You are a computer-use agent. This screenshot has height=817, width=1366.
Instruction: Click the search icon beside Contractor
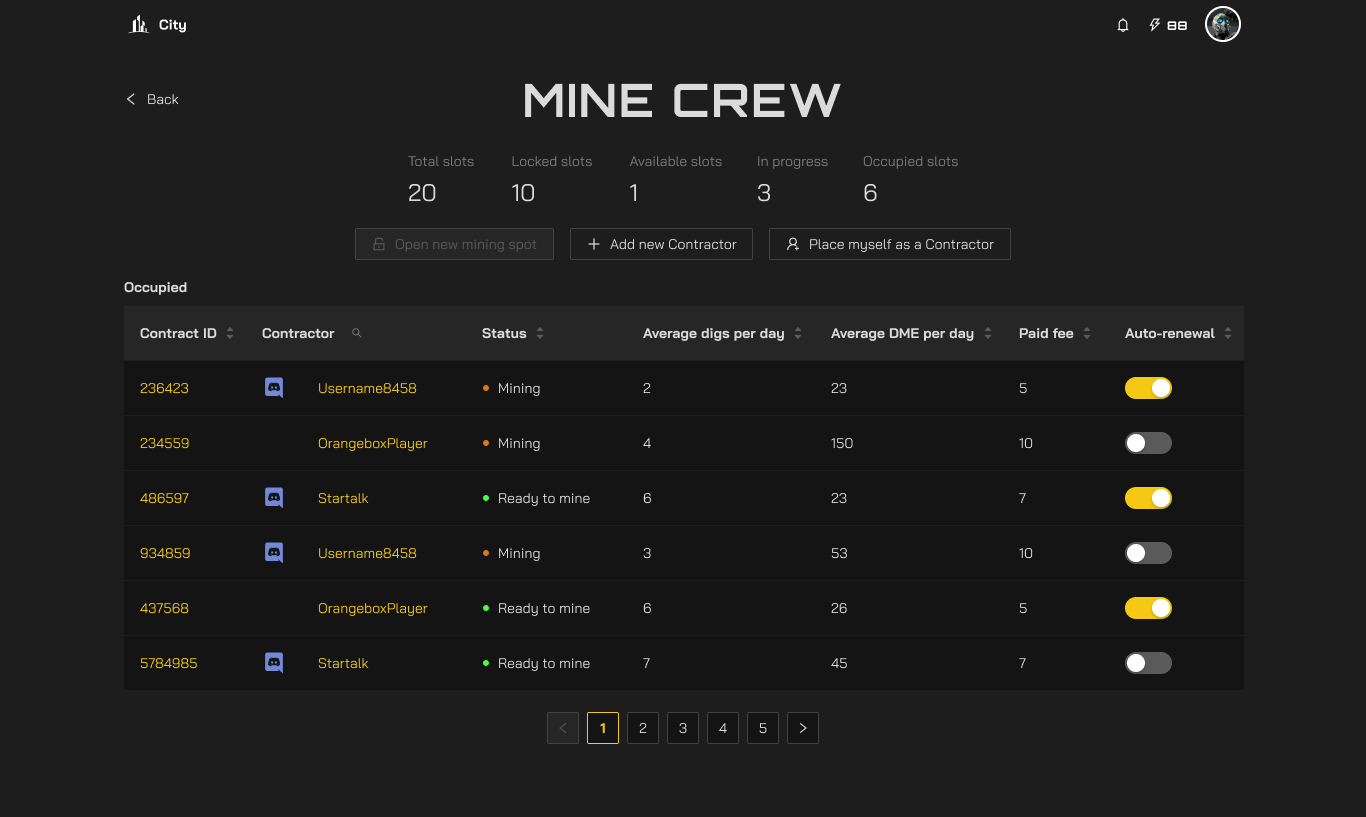(357, 333)
